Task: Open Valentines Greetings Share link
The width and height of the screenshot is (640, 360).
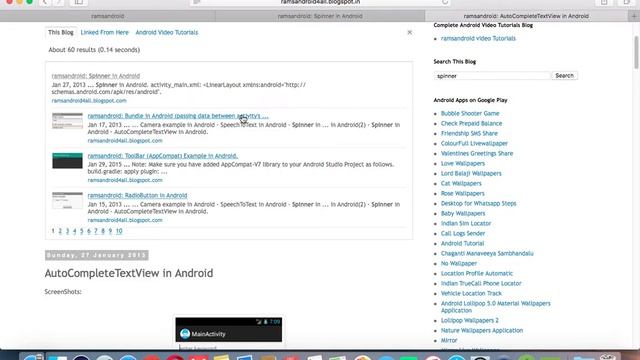Action: [477, 153]
